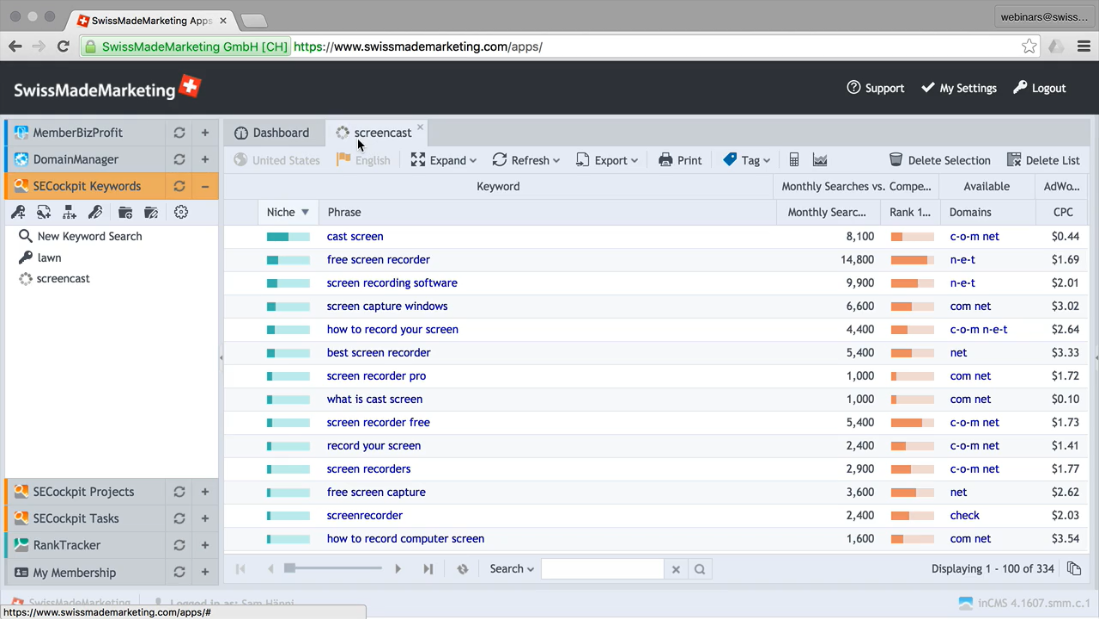The image size is (1099, 619).
Task: Click the key-with-pencil edit icon
Action: pos(95,212)
